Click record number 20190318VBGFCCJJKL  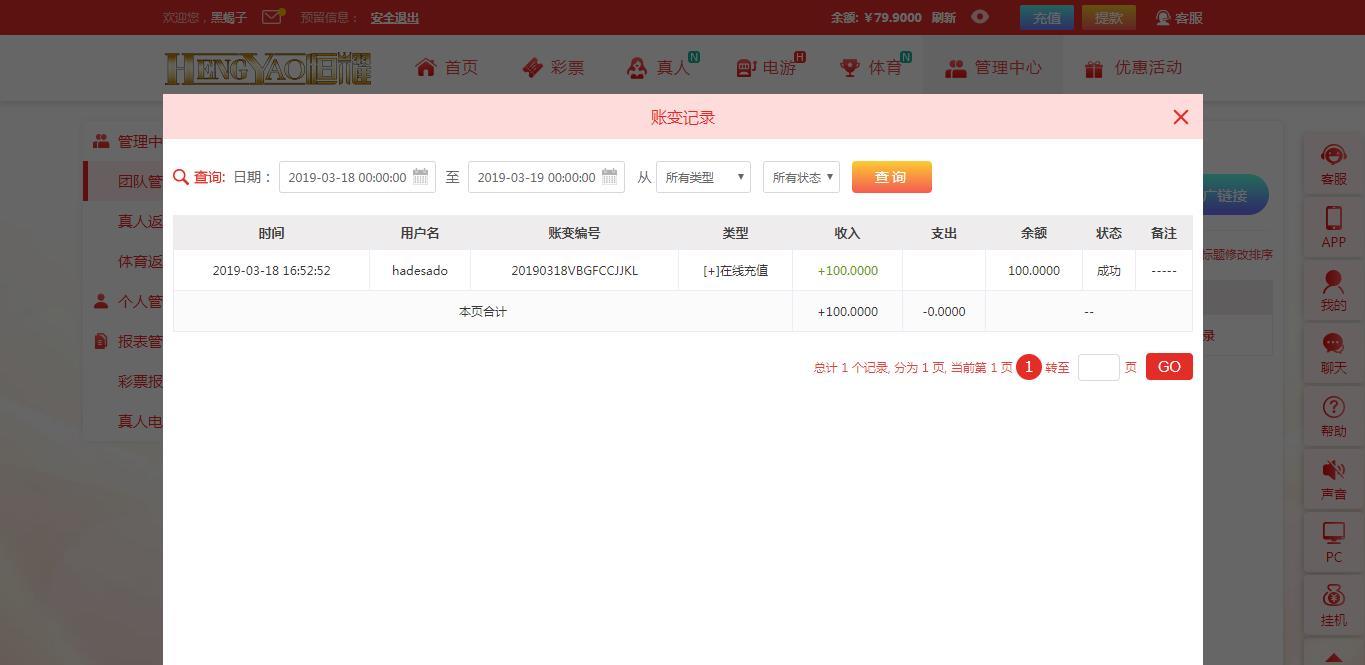point(574,271)
